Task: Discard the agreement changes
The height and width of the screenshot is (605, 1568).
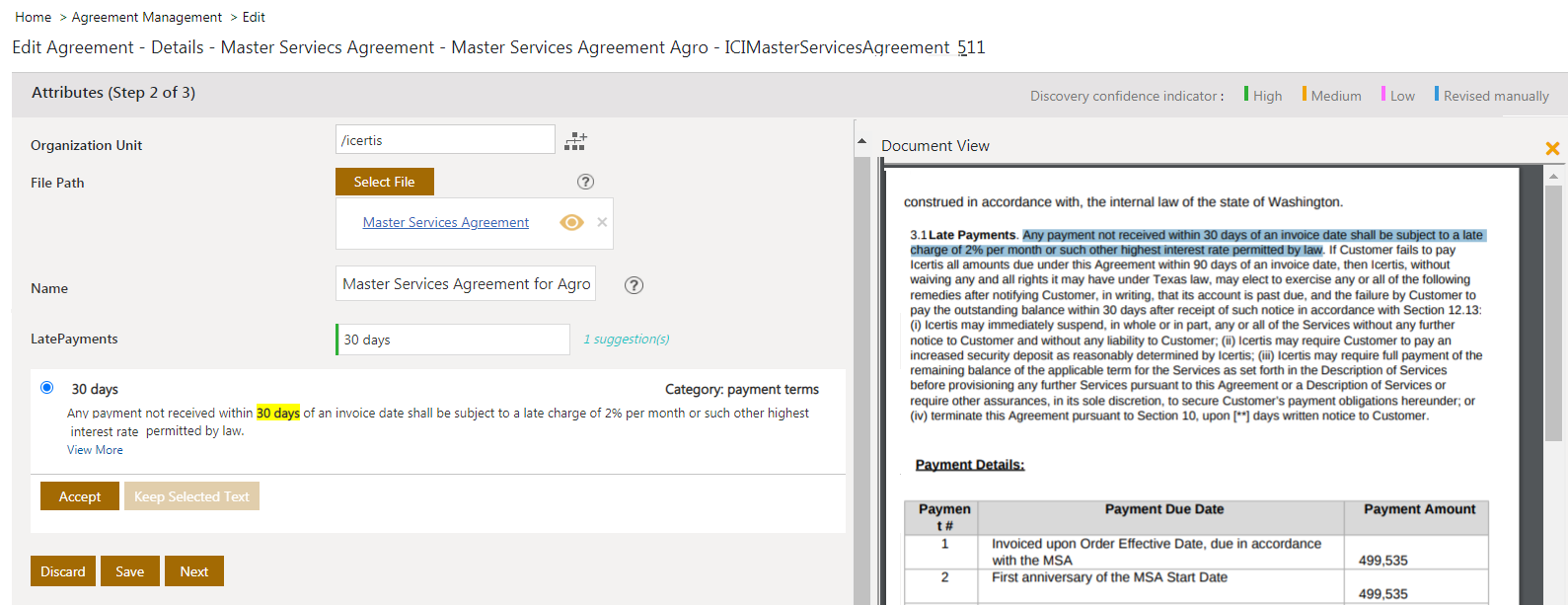Action: [x=63, y=571]
